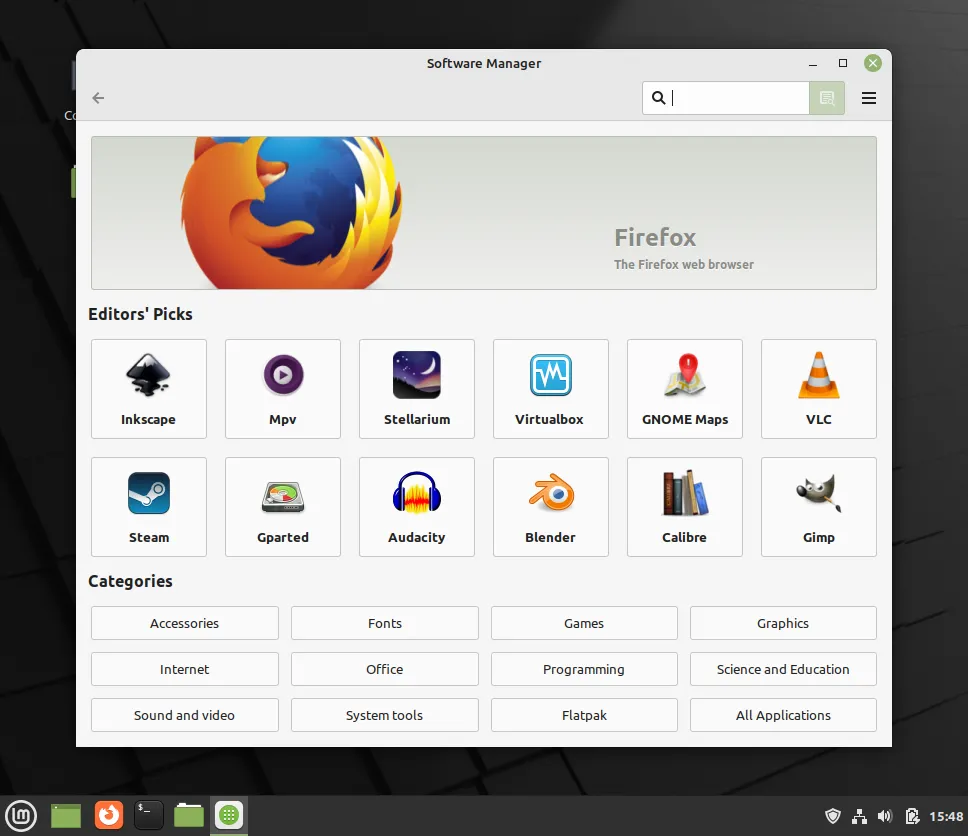Open the Gparted app tile
Image resolution: width=968 pixels, height=836 pixels.
[x=283, y=507]
